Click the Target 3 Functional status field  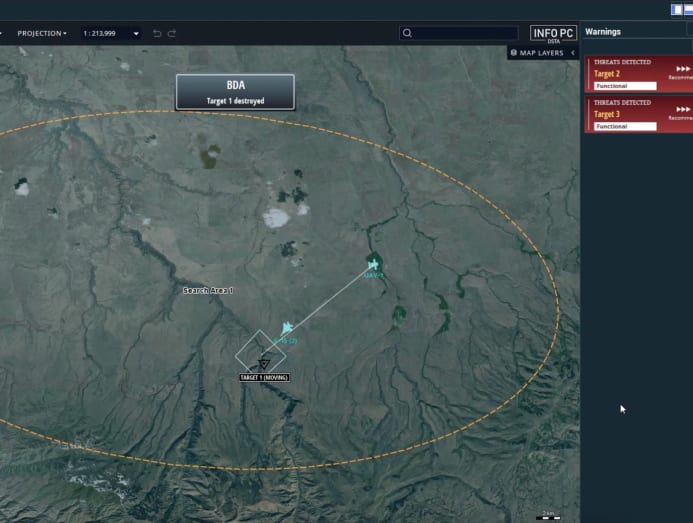pos(625,126)
